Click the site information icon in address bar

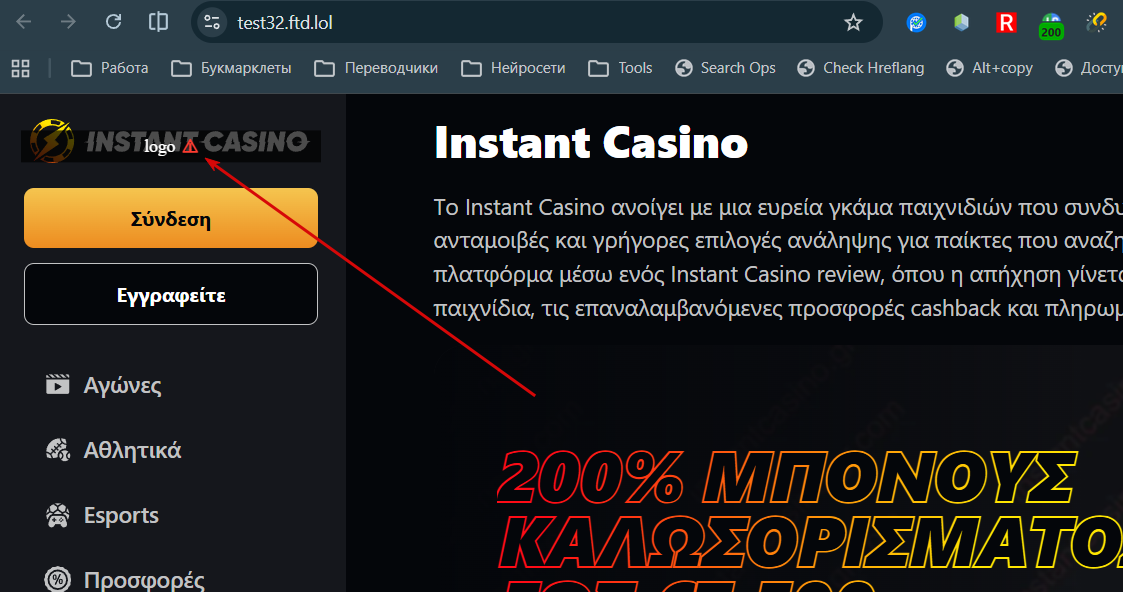pyautogui.click(x=211, y=23)
